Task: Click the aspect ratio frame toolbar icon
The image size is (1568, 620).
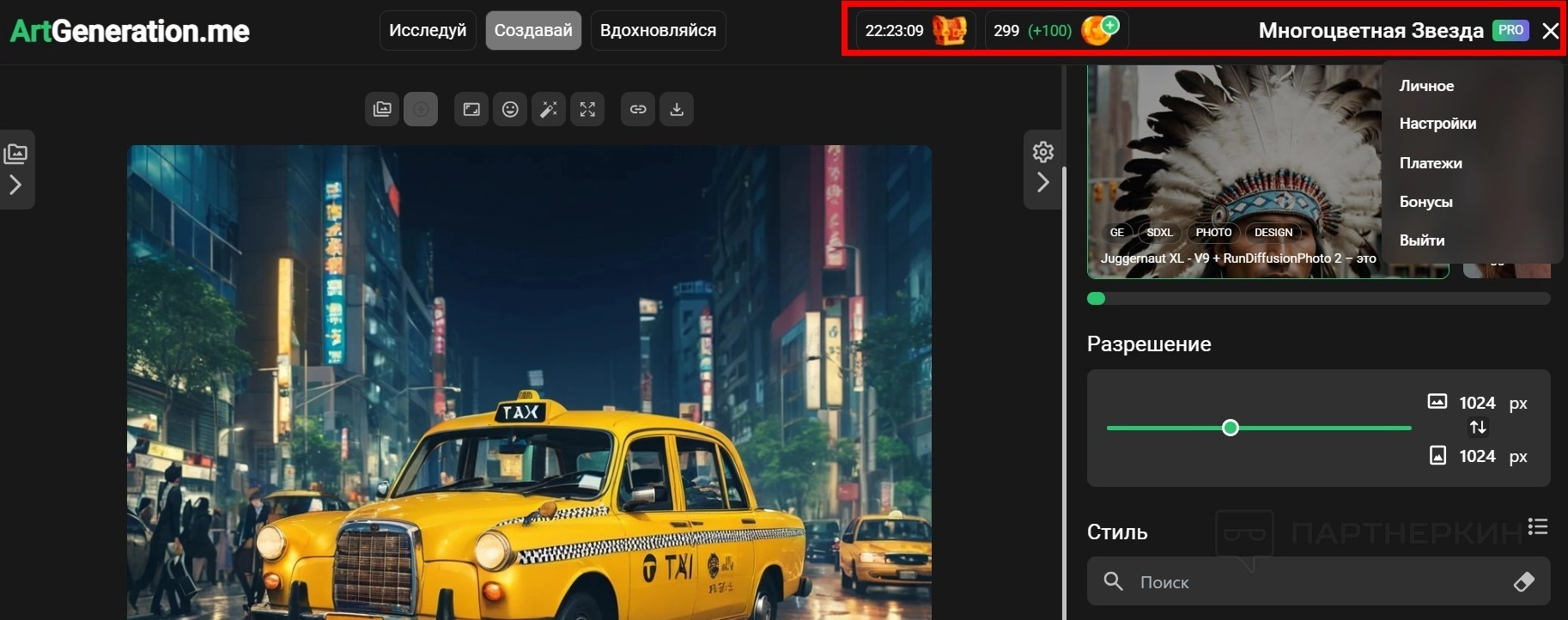Action: (471, 109)
